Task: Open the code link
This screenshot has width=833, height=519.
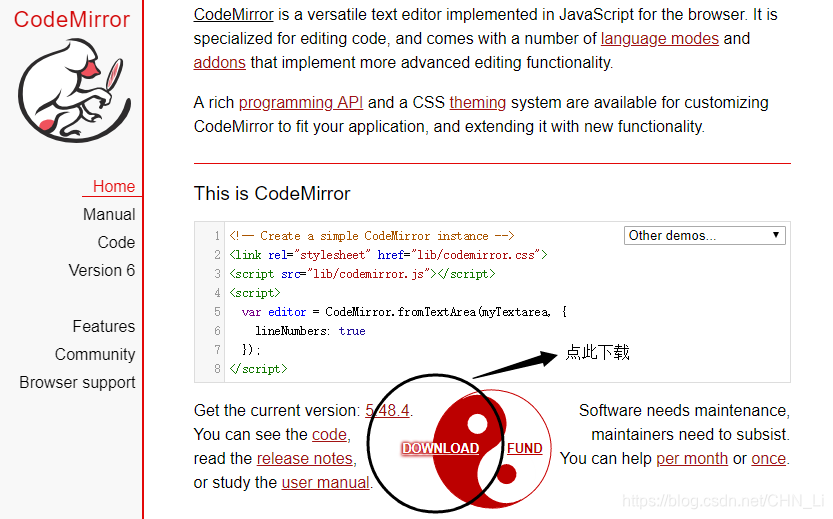Action: coord(329,435)
